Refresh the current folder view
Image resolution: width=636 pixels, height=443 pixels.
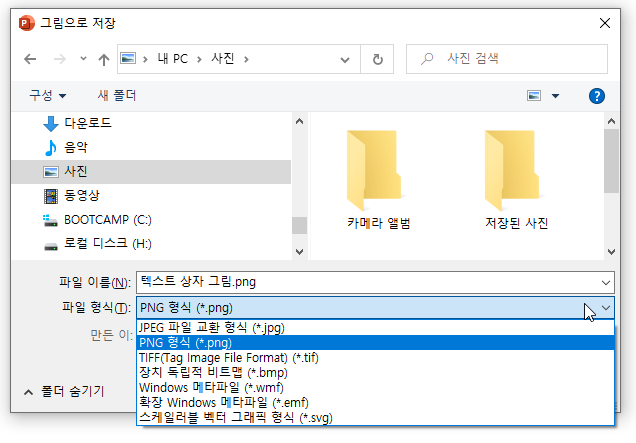377,60
